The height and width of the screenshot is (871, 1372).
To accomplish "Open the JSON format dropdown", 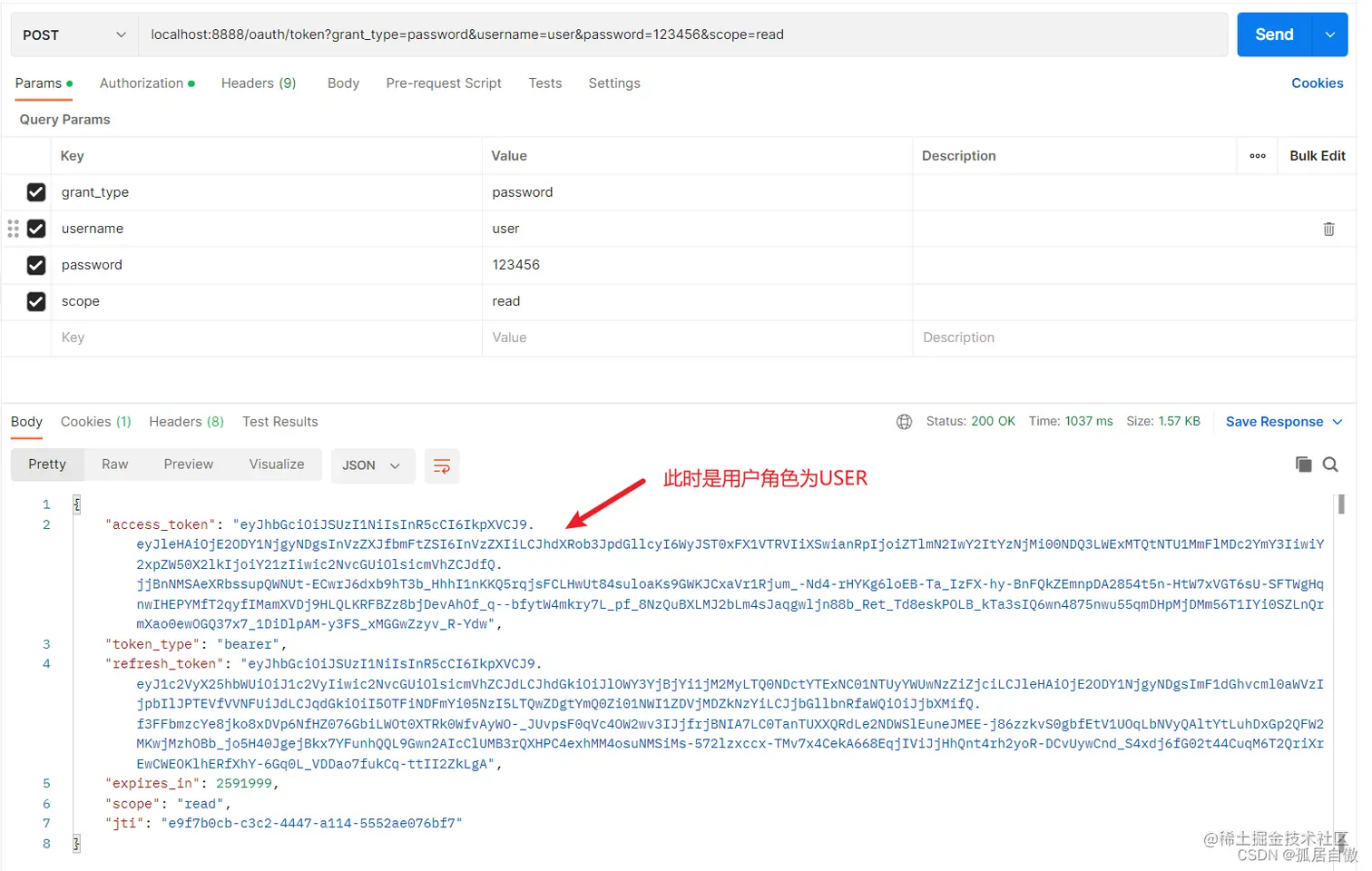I will click(372, 465).
